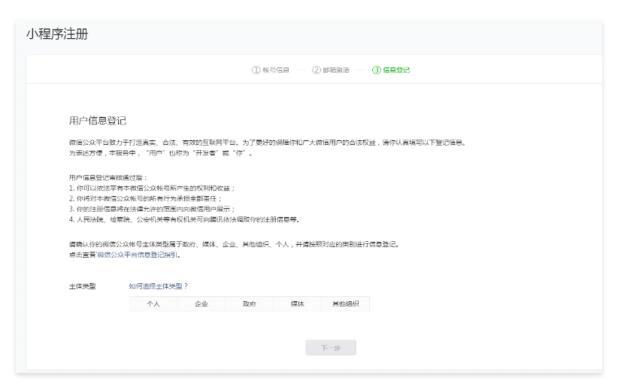
Task: Select the 其他组织 subject type option
Action: [346, 304]
